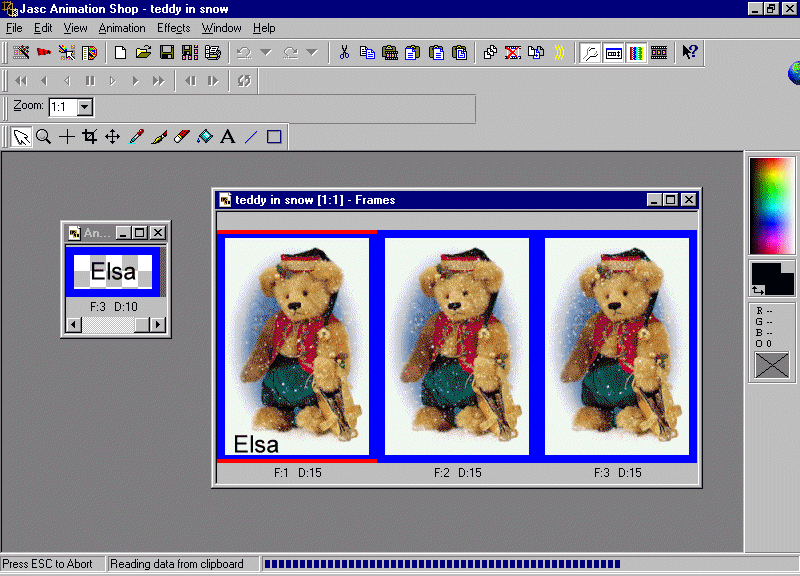The height and width of the screenshot is (576, 800).
Task: Choose the Flood Fill tool
Action: pos(204,137)
